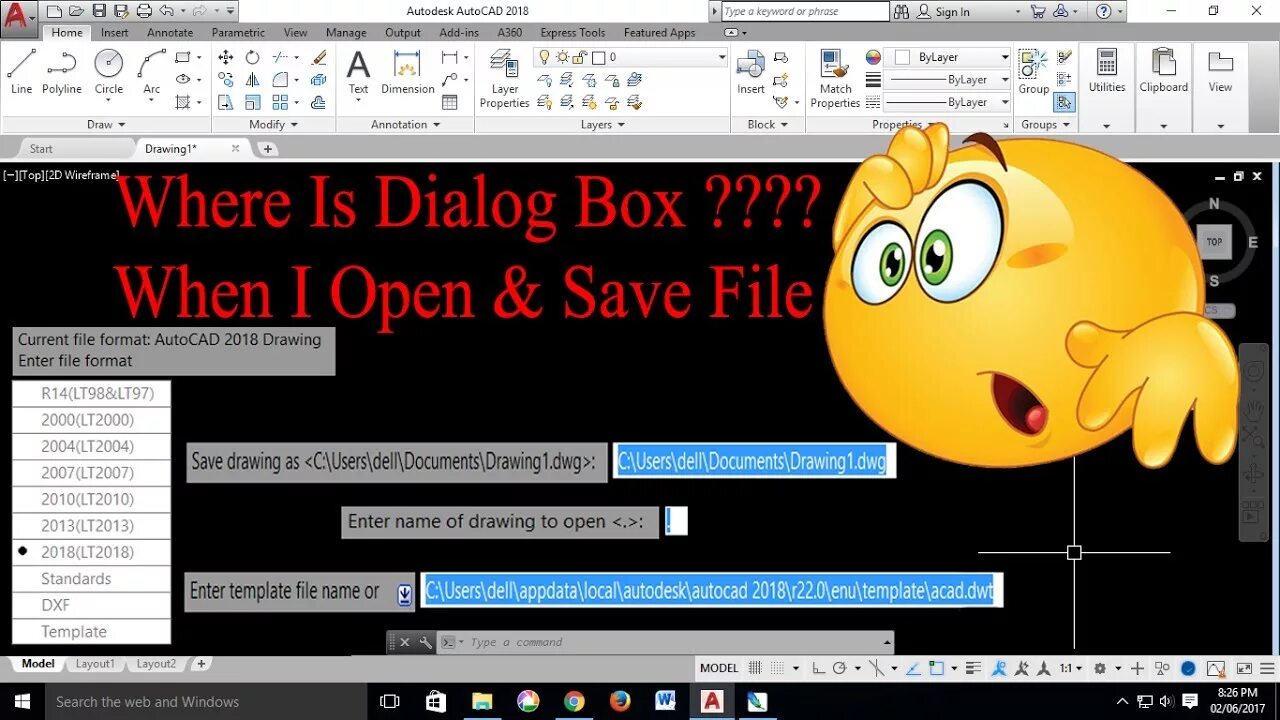The height and width of the screenshot is (720, 1280).
Task: Toggle group selection on/off button
Action: (x=1064, y=102)
